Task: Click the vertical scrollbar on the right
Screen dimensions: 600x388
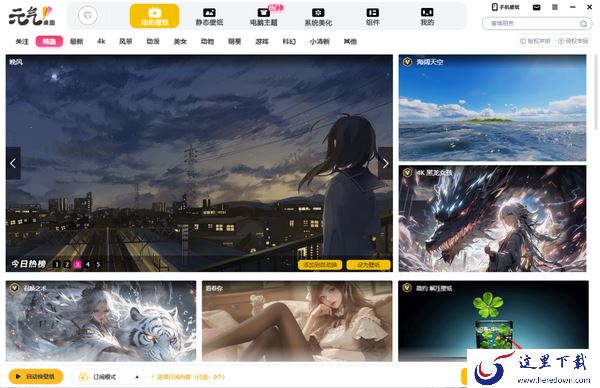Action: (595, 92)
